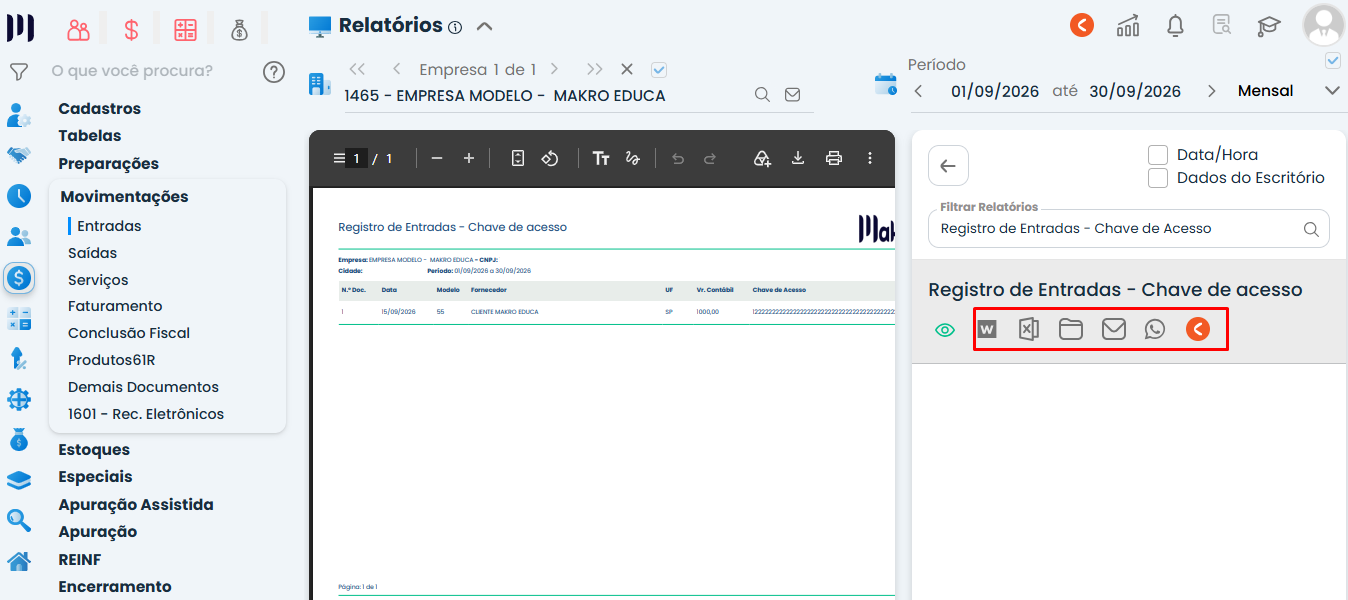The width and height of the screenshot is (1348, 600).
Task: Open the Demais Documentos menu item
Action: pos(143,387)
